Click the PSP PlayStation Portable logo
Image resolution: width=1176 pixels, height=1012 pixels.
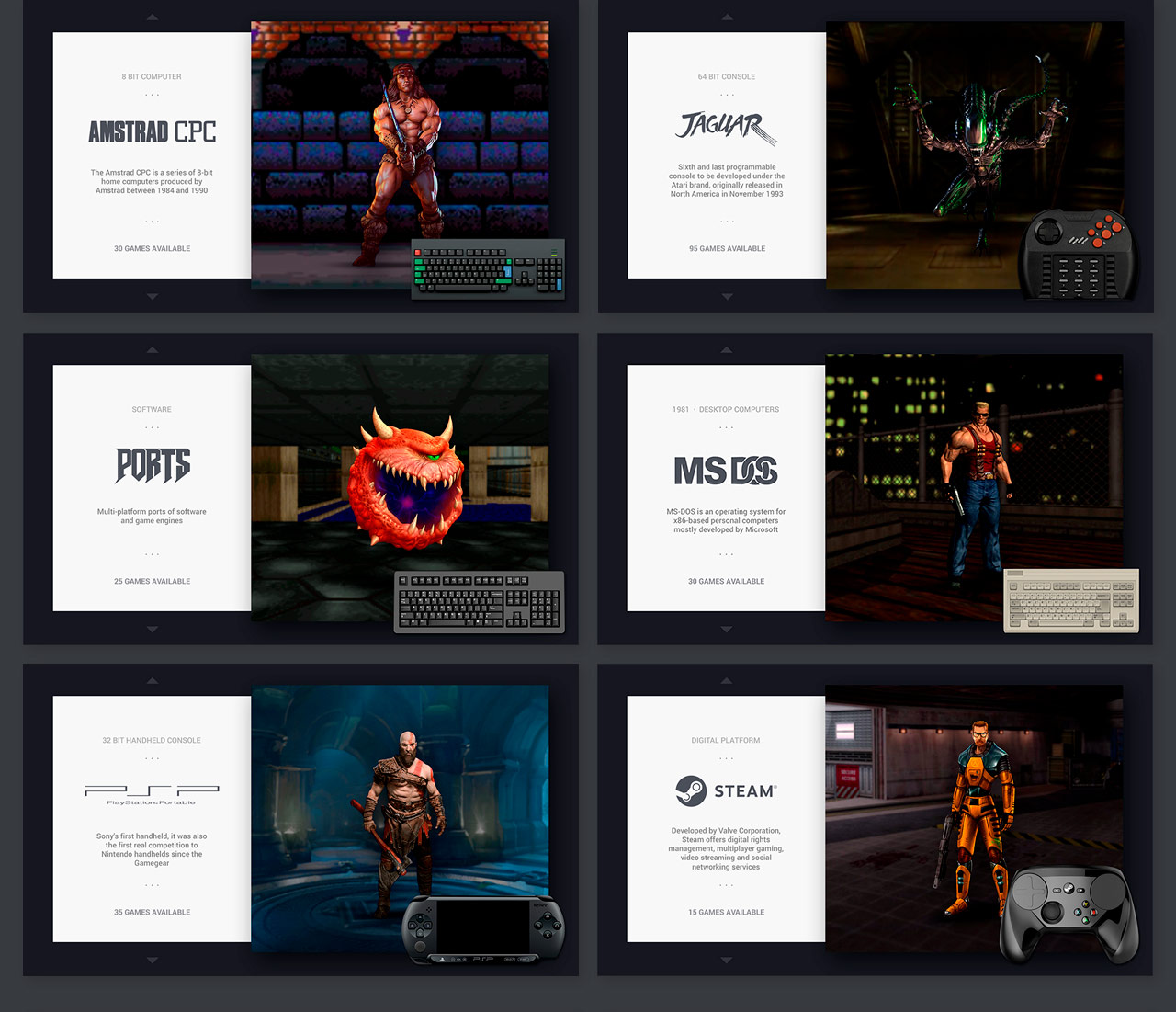152,795
